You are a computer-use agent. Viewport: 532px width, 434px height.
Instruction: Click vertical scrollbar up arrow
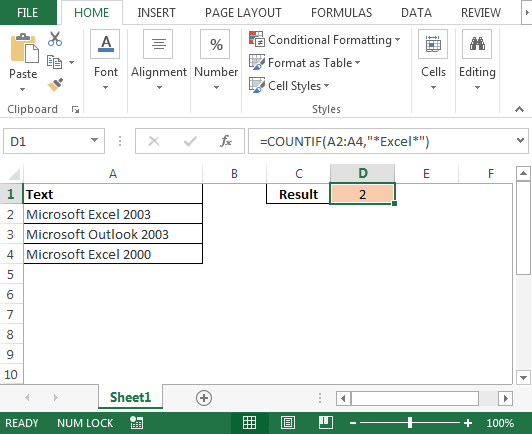pyautogui.click(x=523, y=174)
